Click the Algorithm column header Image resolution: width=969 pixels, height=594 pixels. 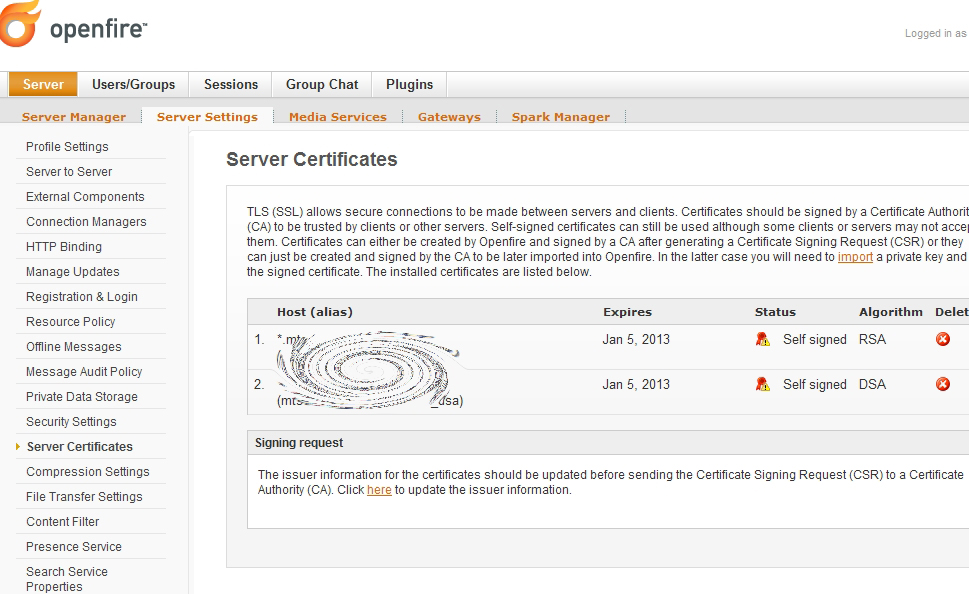pyautogui.click(x=891, y=312)
